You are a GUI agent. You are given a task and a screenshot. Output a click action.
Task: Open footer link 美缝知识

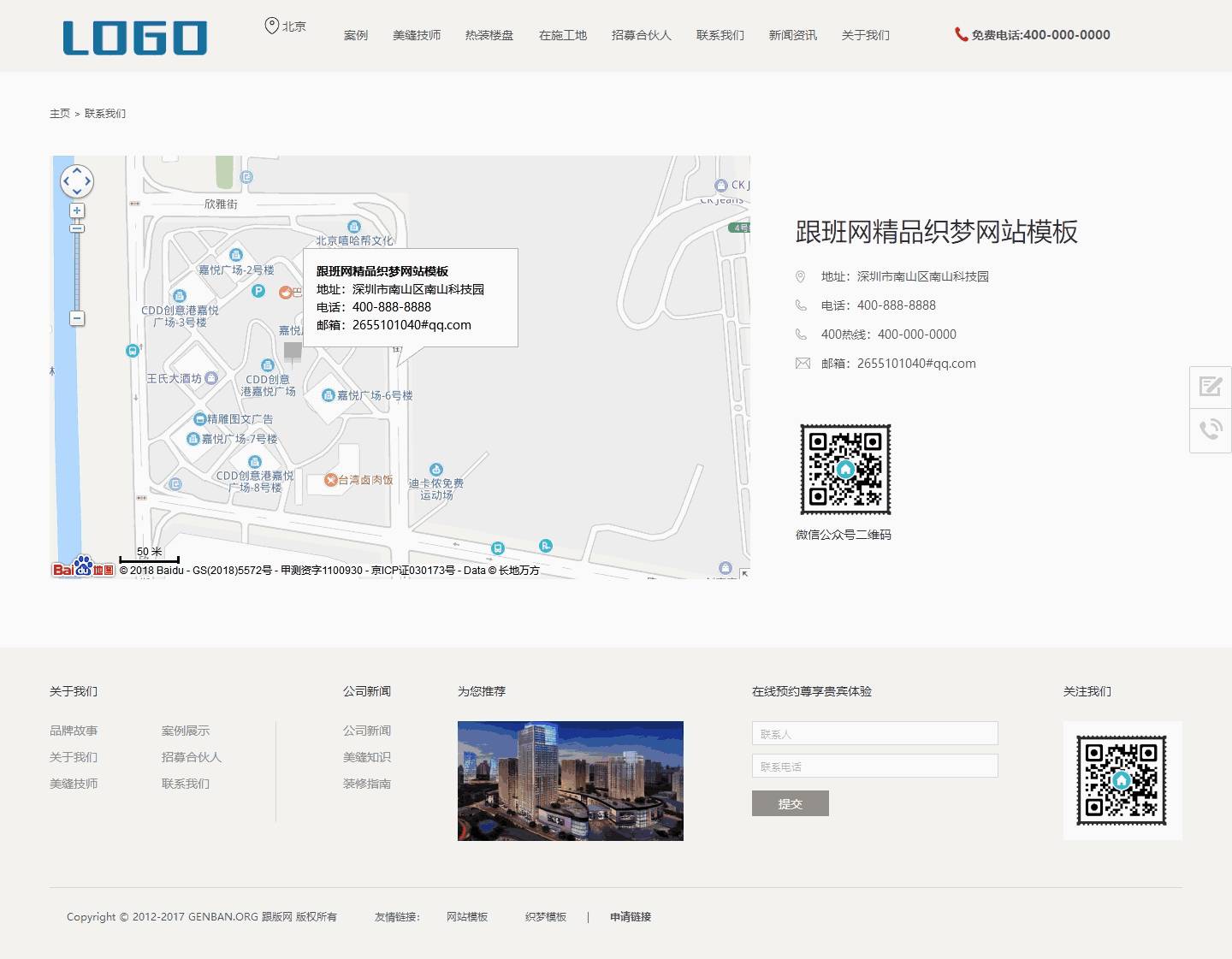point(367,757)
